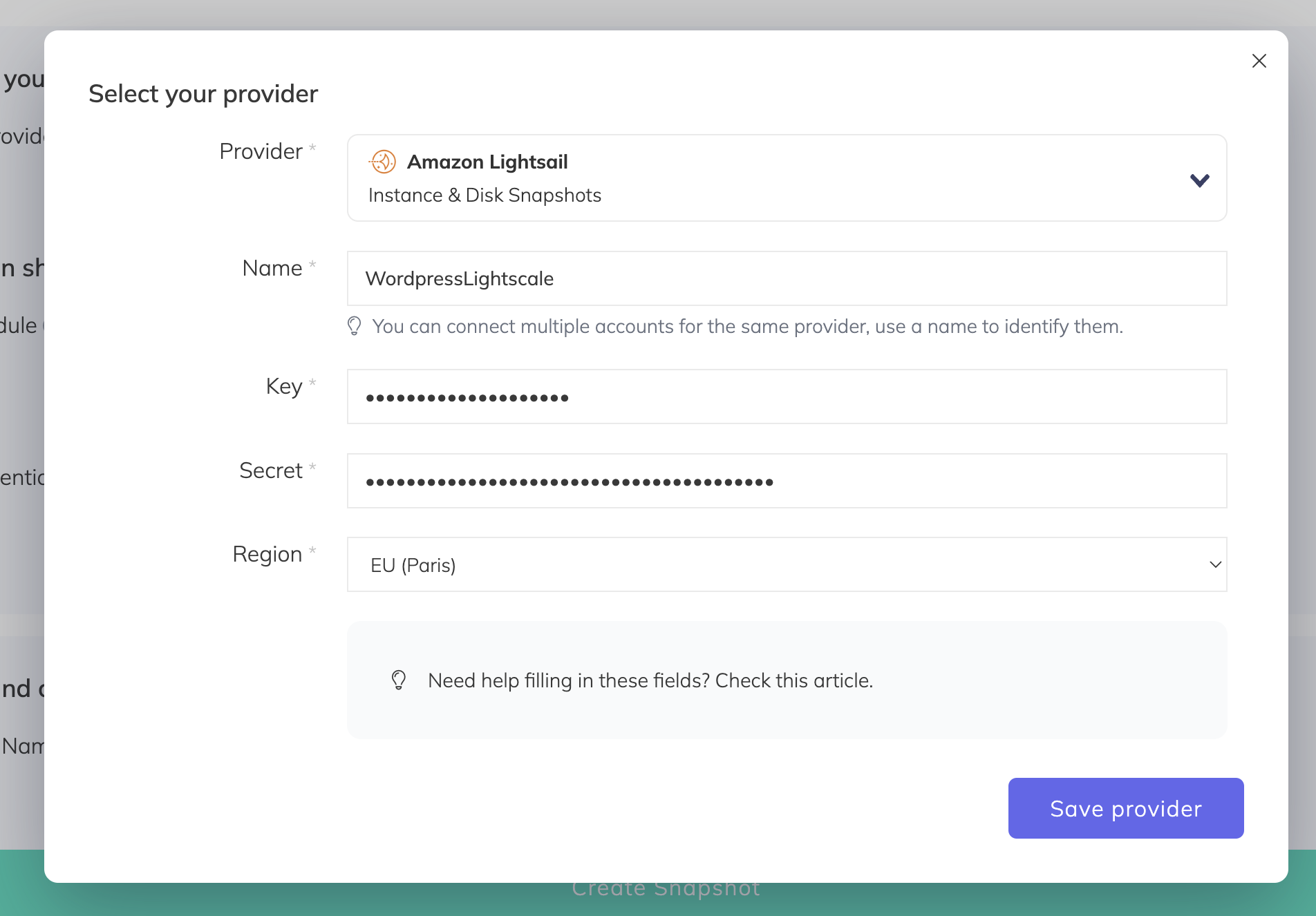Expand the provider selection list
This screenshot has height=916, width=1316.
pos(787,178)
